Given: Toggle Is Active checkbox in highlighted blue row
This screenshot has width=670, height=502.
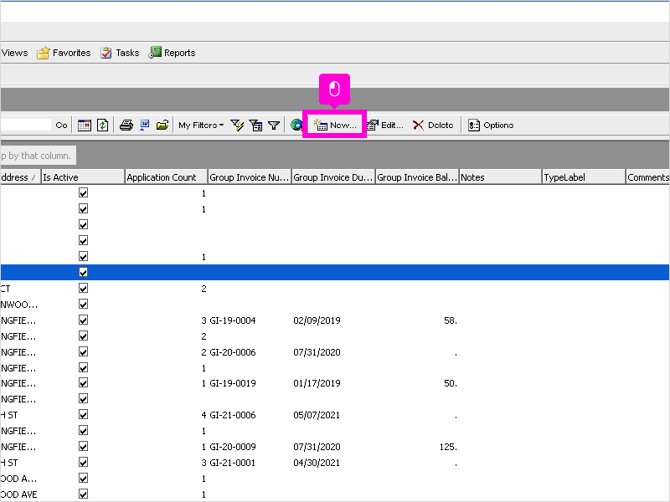Looking at the screenshot, I should [x=83, y=272].
